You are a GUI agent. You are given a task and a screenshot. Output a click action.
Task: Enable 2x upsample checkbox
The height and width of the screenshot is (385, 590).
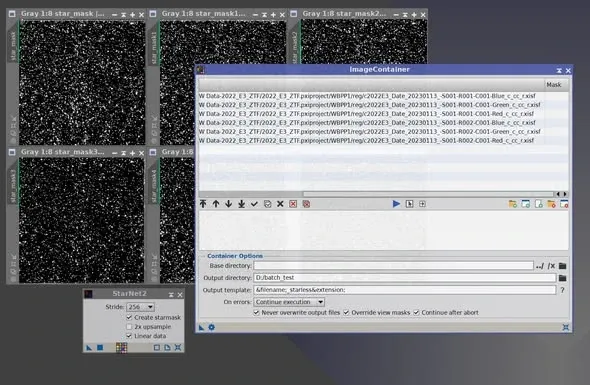tap(129, 327)
